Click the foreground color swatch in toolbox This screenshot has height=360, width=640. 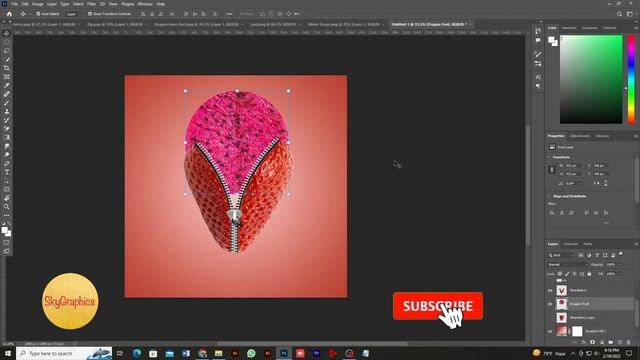tap(4, 230)
